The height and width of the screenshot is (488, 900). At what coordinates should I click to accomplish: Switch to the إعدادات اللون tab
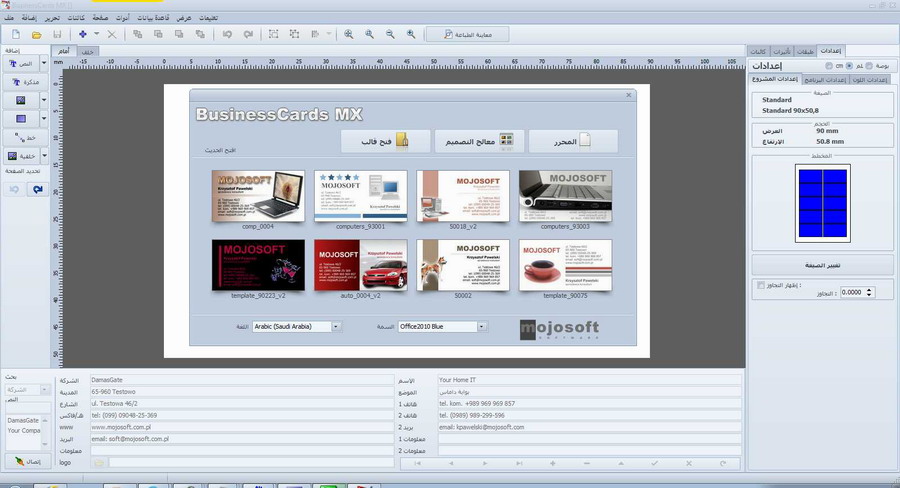pyautogui.click(x=870, y=80)
